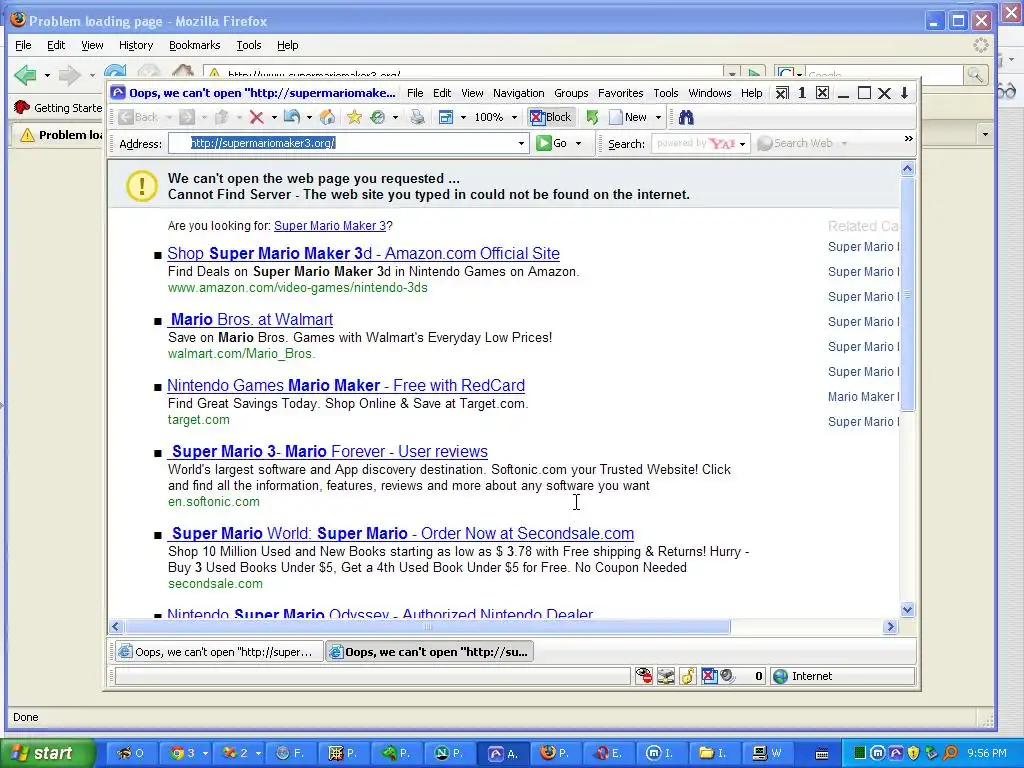Image resolution: width=1024 pixels, height=768 pixels.
Task: Switch to the Firefox taskbar button
Action: [x=556, y=753]
